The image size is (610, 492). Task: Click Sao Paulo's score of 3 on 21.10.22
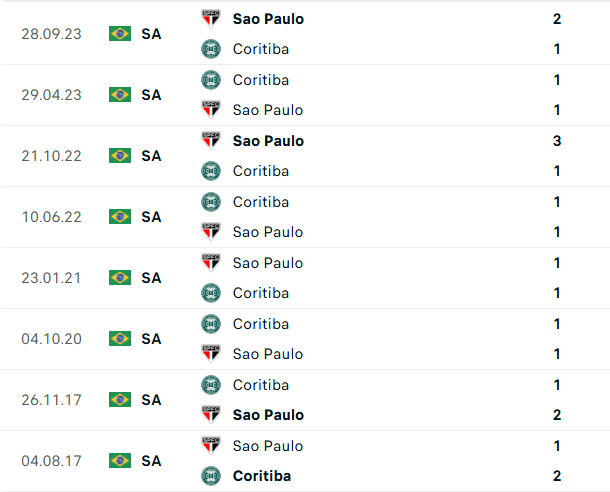(x=556, y=141)
